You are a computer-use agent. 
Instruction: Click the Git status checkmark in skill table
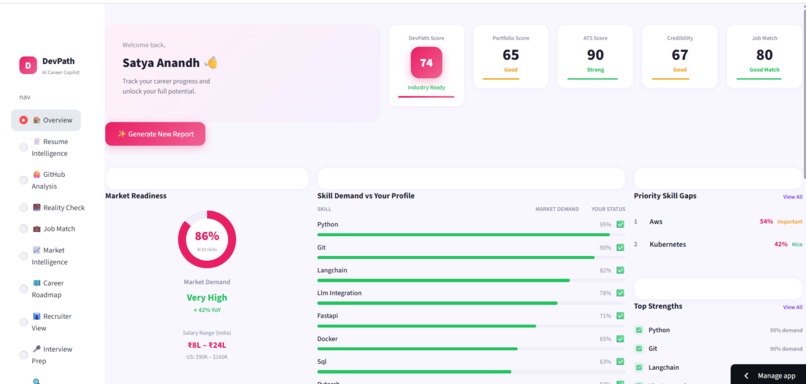pyautogui.click(x=620, y=248)
